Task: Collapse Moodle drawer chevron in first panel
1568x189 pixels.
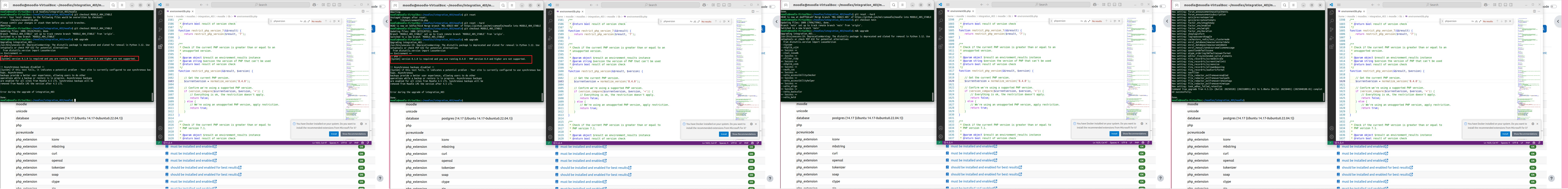Action: tap(387, 21)
